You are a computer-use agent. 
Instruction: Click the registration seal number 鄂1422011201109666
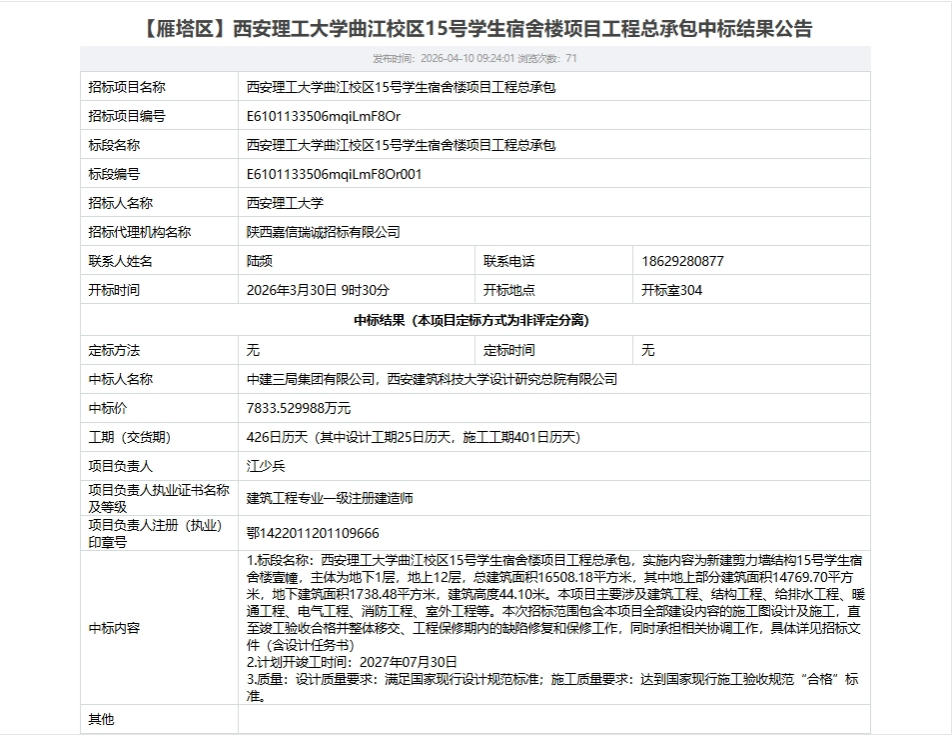click(312, 532)
